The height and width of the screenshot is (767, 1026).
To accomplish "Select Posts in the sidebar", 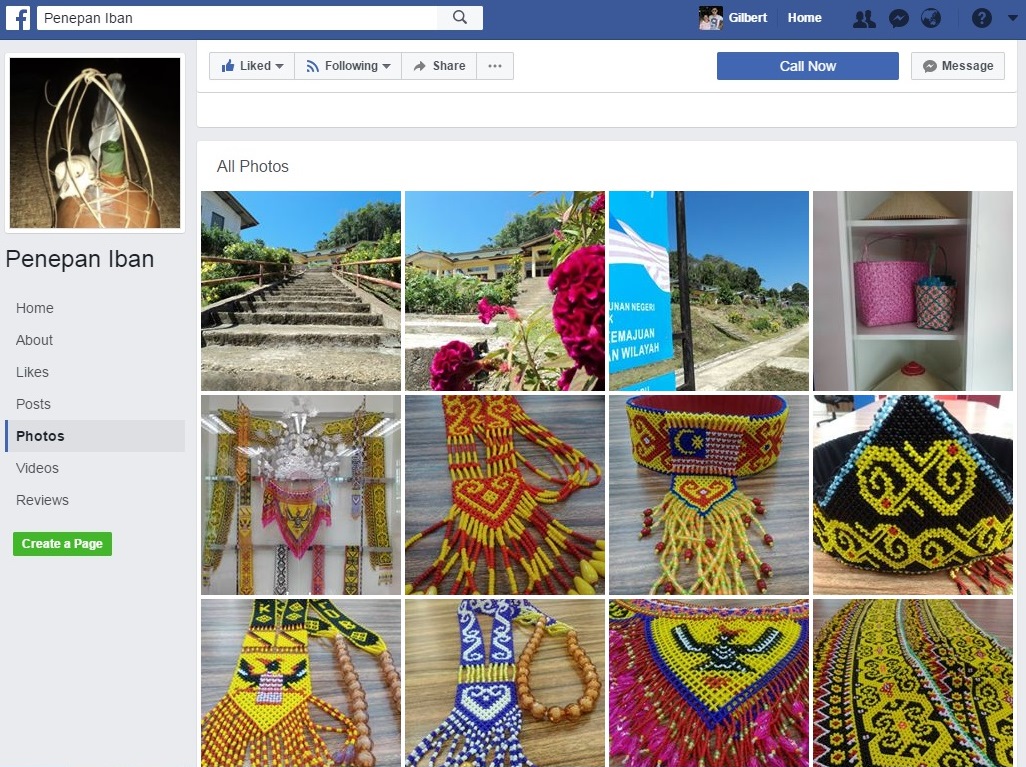I will (x=33, y=404).
